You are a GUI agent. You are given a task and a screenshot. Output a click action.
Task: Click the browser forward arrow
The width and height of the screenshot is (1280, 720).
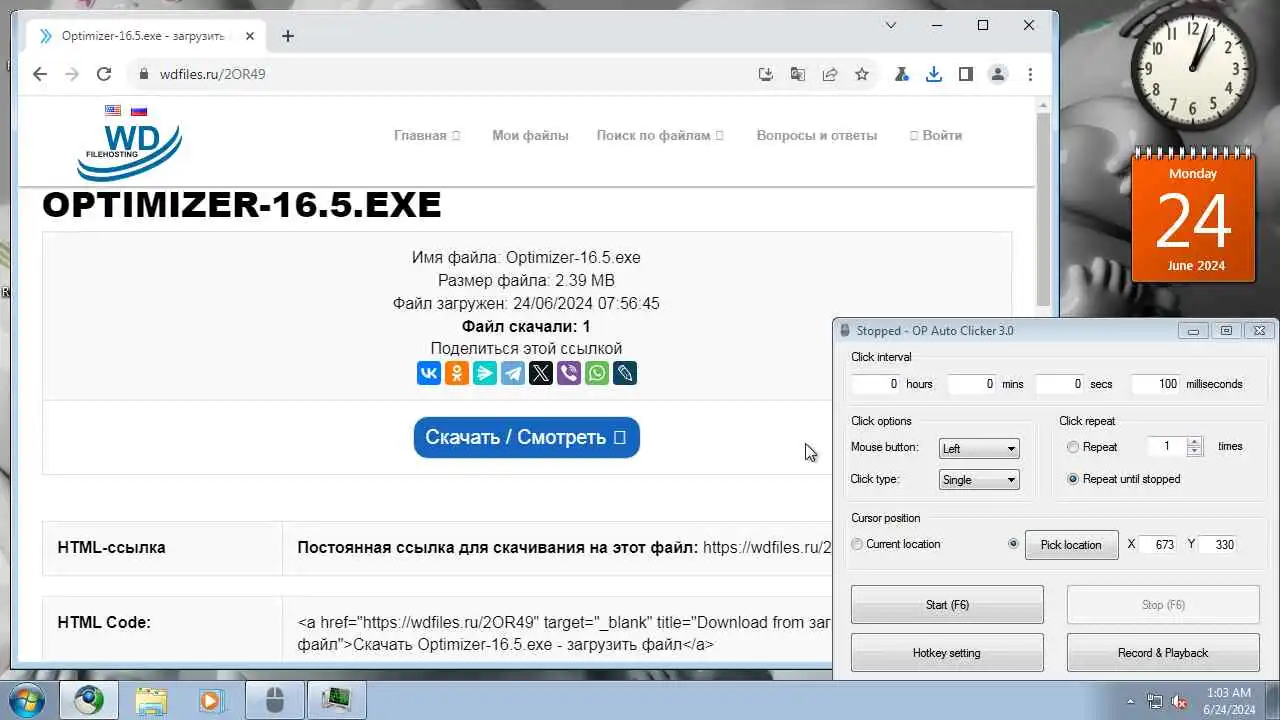[72, 74]
